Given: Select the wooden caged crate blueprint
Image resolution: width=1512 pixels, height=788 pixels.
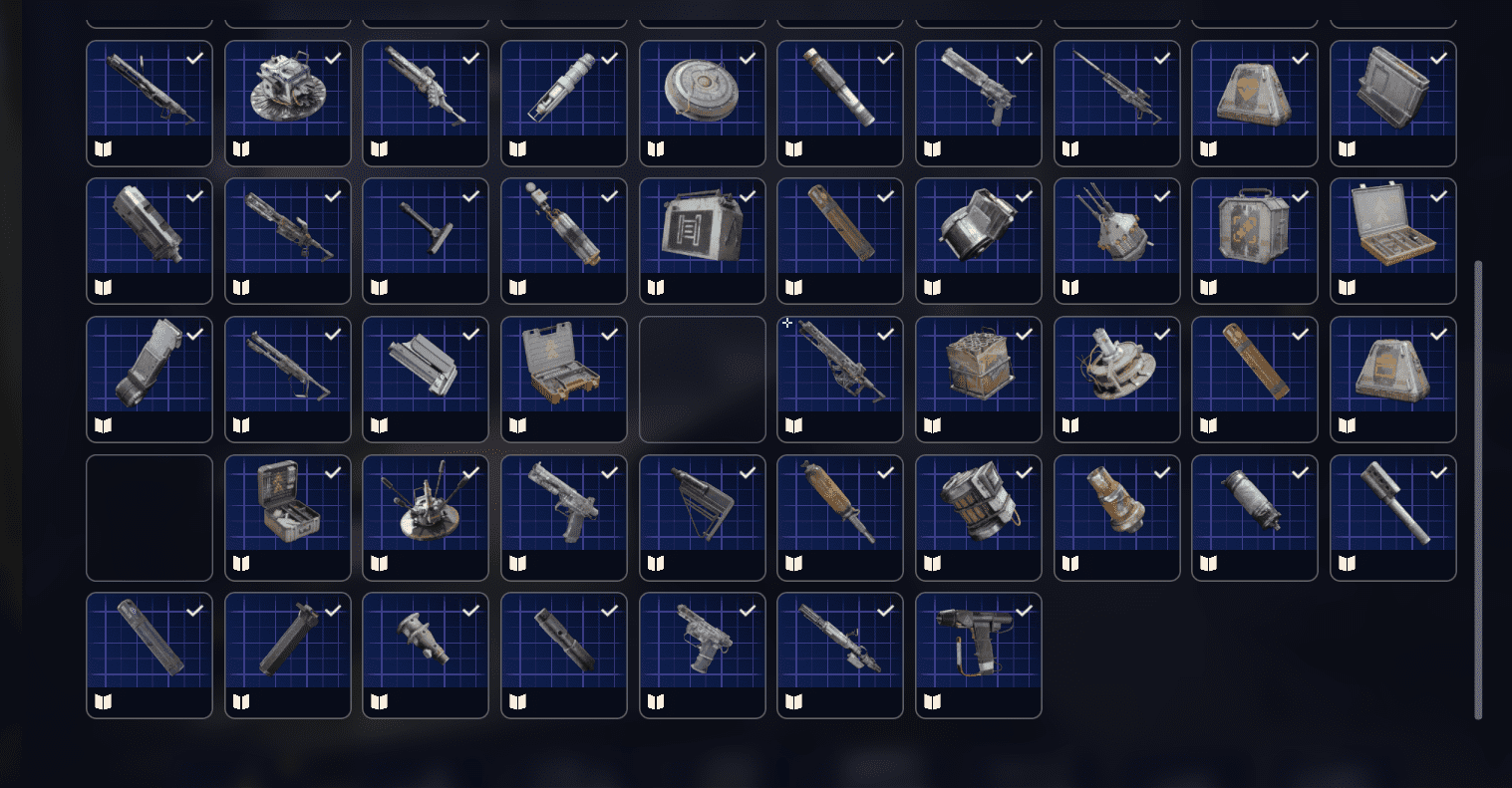Looking at the screenshot, I should click(979, 380).
